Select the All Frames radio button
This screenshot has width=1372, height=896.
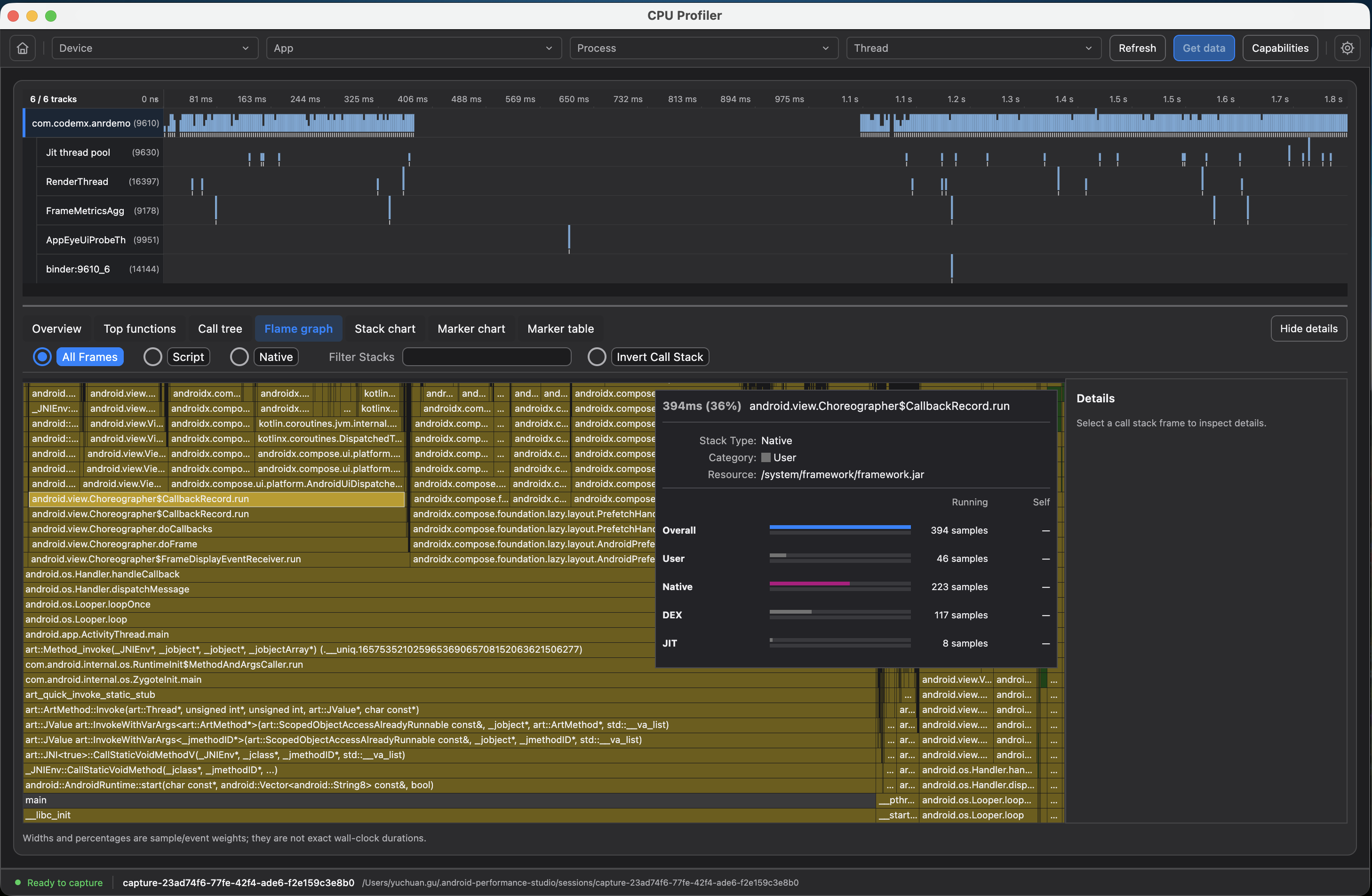pyautogui.click(x=42, y=357)
